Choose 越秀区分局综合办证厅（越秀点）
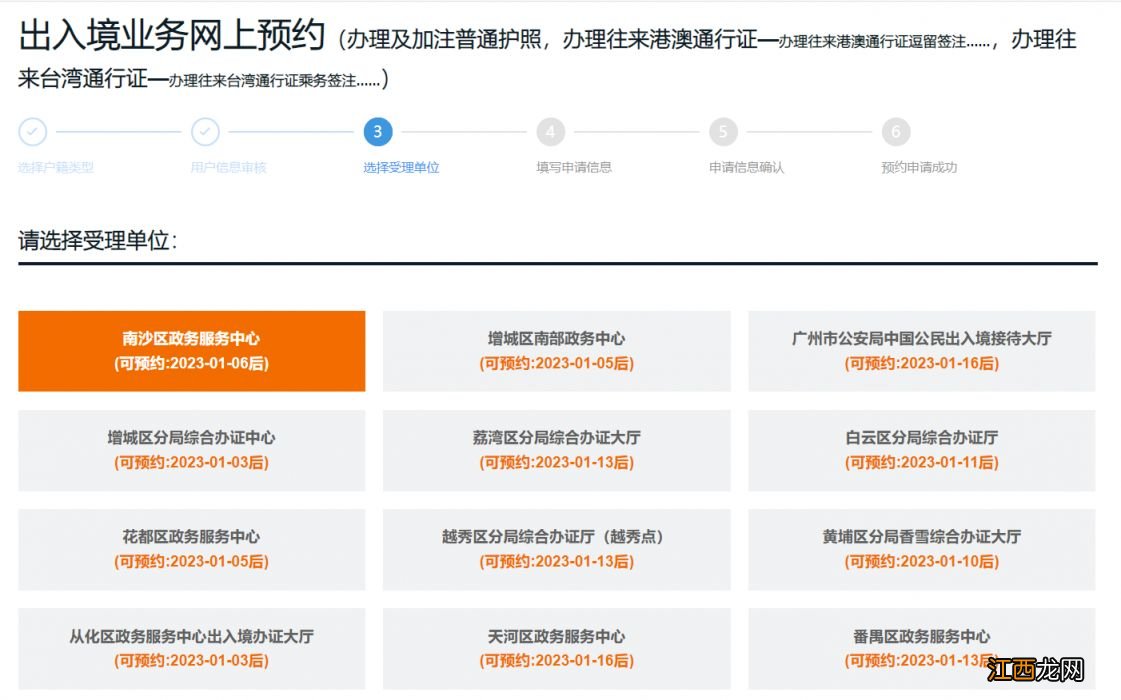The width and height of the screenshot is (1121, 700). 556,549
